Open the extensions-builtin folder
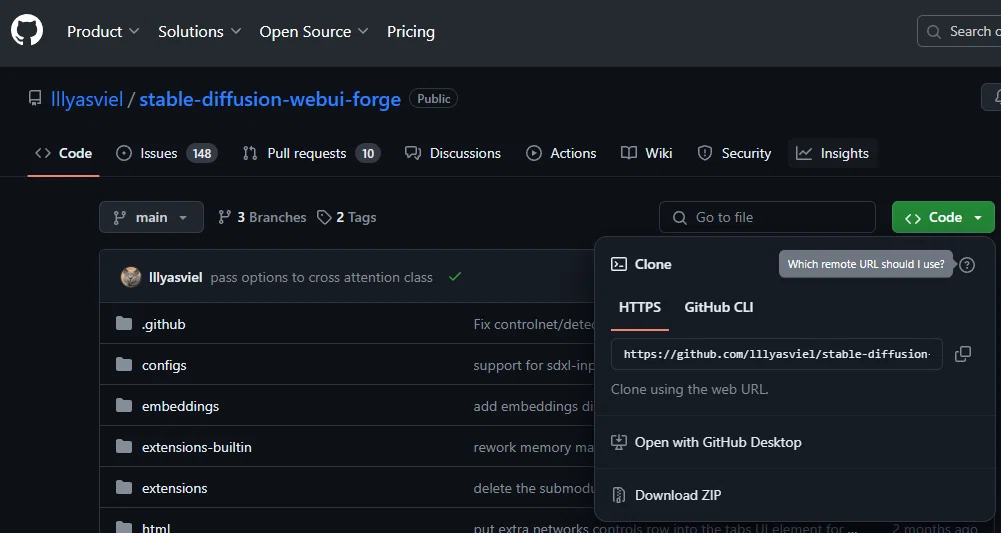 coord(197,447)
